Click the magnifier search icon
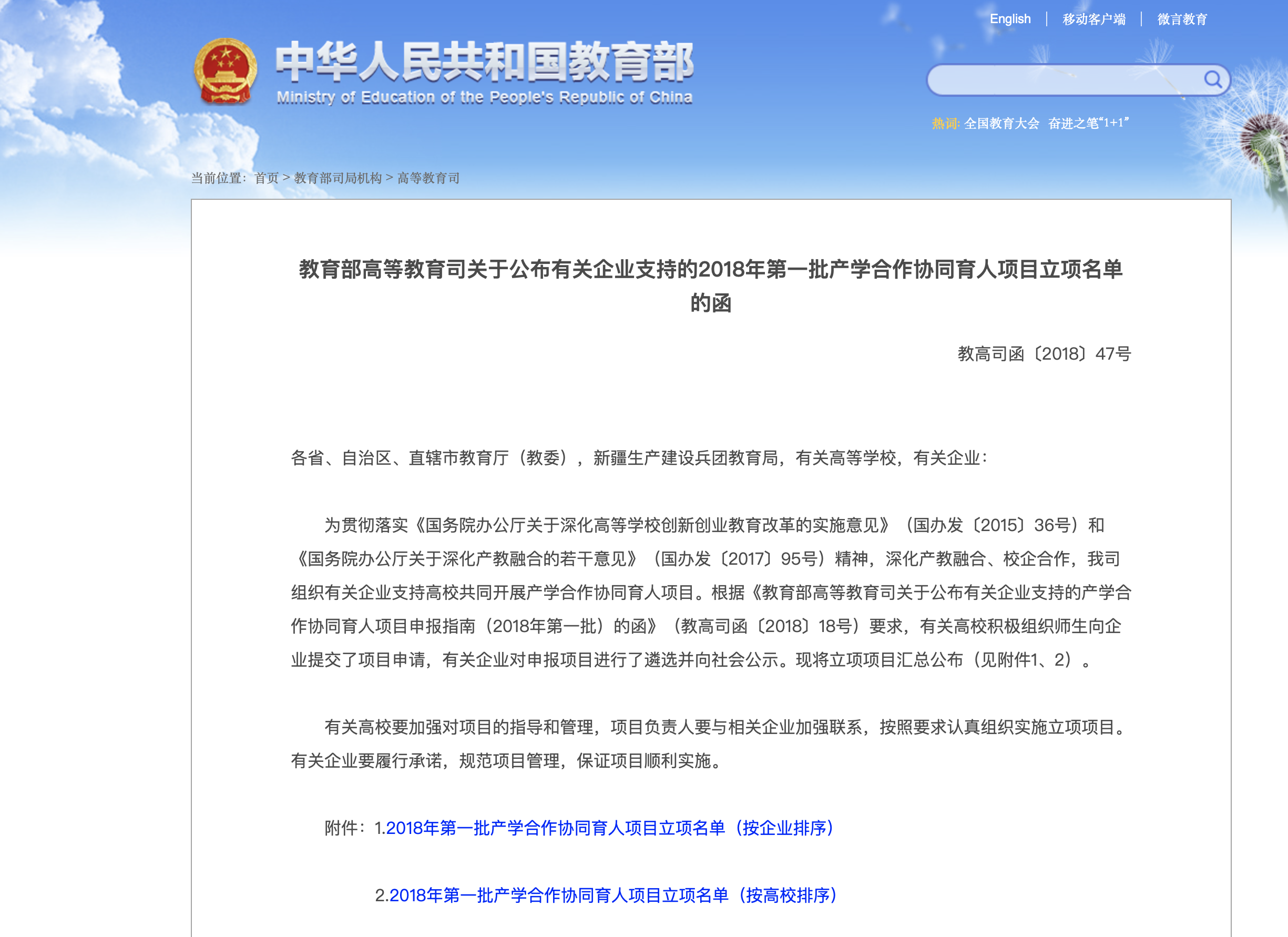The width and height of the screenshot is (1288, 937). (1212, 79)
